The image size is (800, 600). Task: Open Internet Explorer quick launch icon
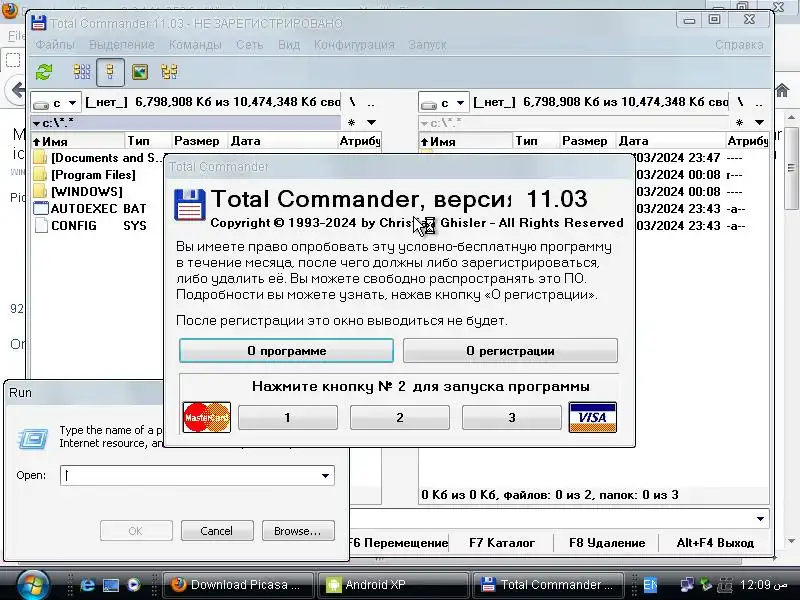pos(88,585)
